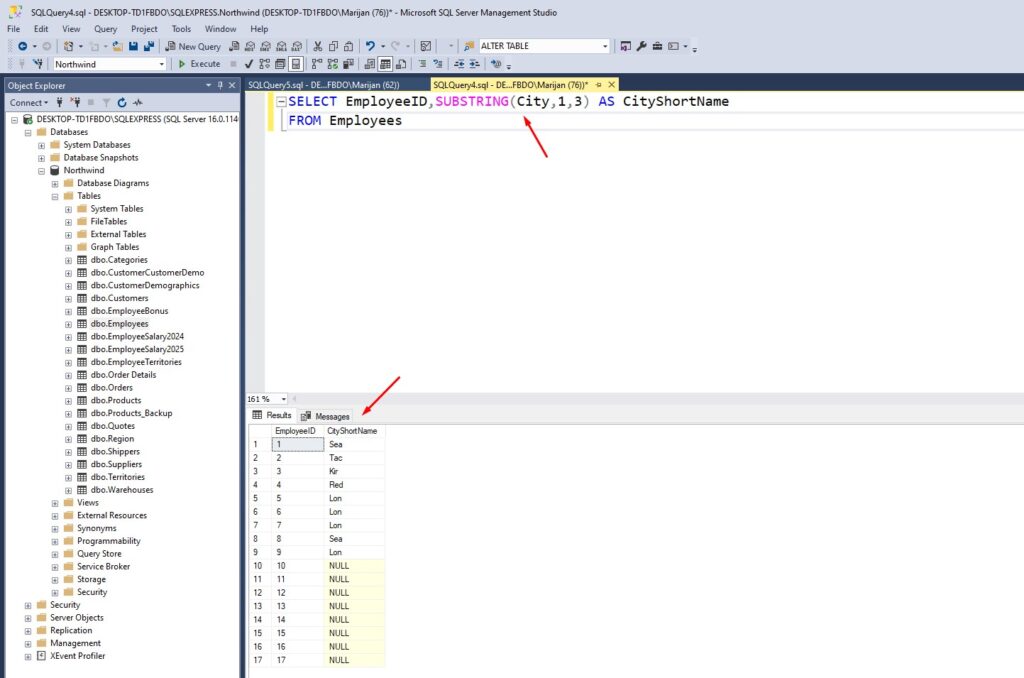Open the Toolbox briefcase icon
Viewport: 1024px width, 678px height.
coord(657,46)
